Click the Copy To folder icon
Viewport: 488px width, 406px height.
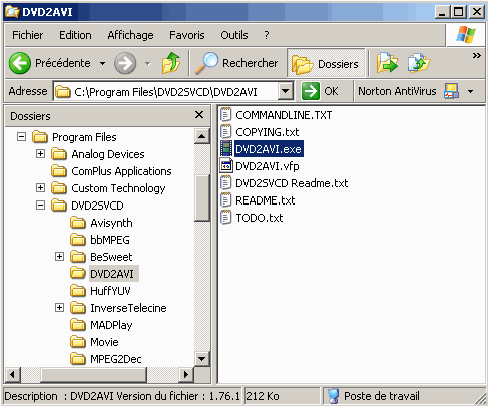419,63
